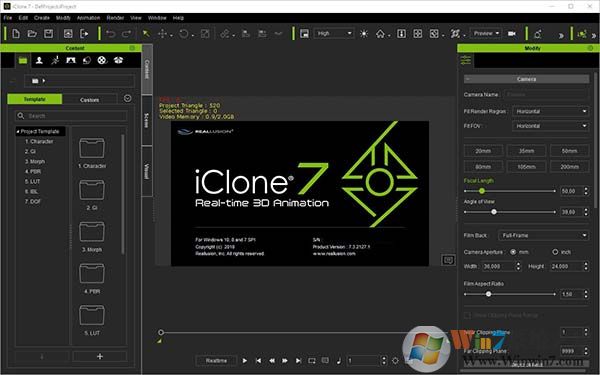This screenshot has height=375, width=600.
Task: Toggle the Show Clipping Plane checkbox
Action: coord(468,315)
